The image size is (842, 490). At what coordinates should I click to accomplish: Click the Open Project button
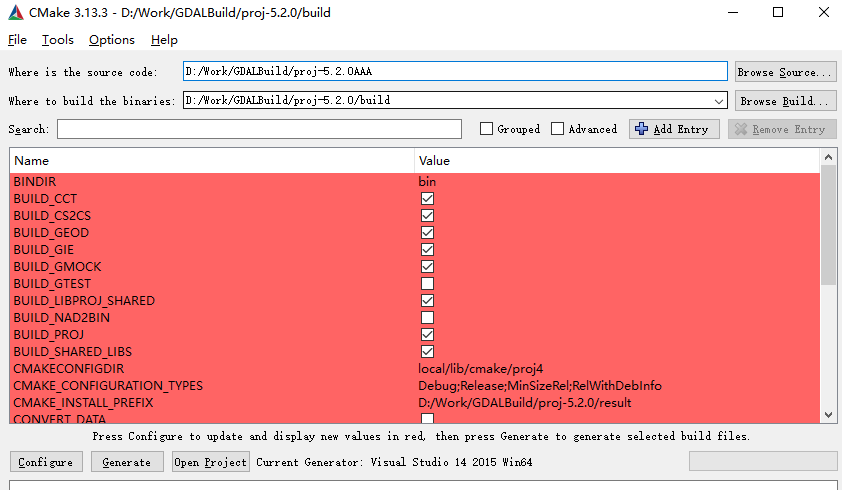(210, 462)
